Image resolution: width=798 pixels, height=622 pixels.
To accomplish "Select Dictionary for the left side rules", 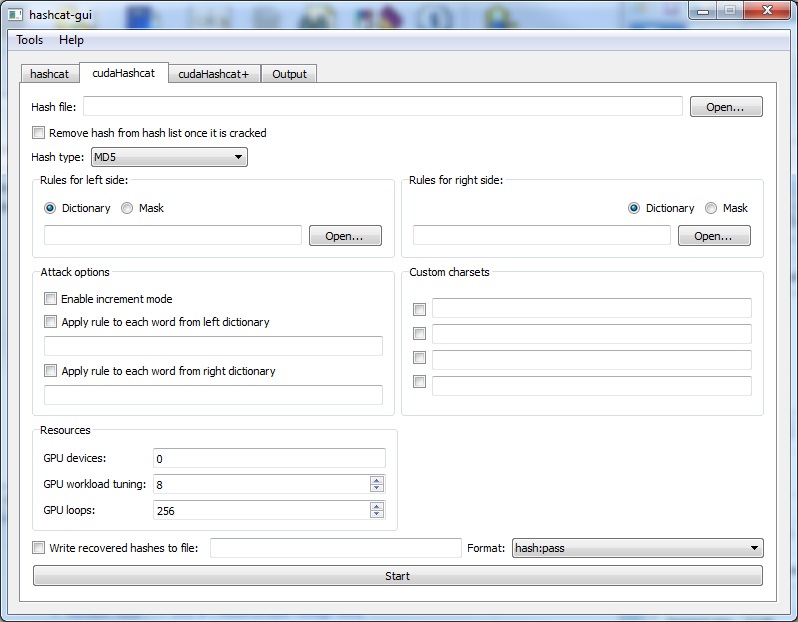I will tap(50, 208).
